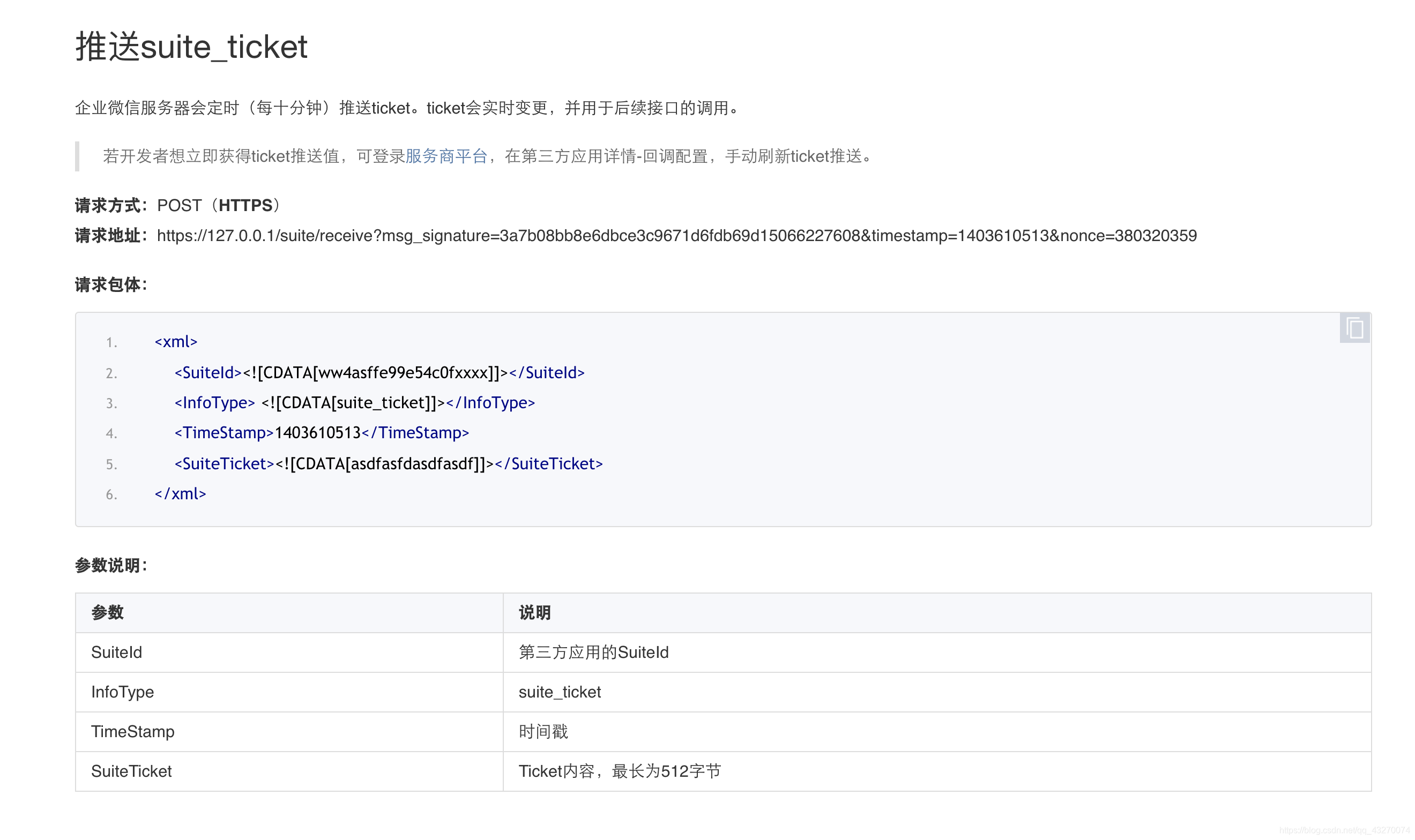Click the SuiteId line in the code block

tap(379, 372)
